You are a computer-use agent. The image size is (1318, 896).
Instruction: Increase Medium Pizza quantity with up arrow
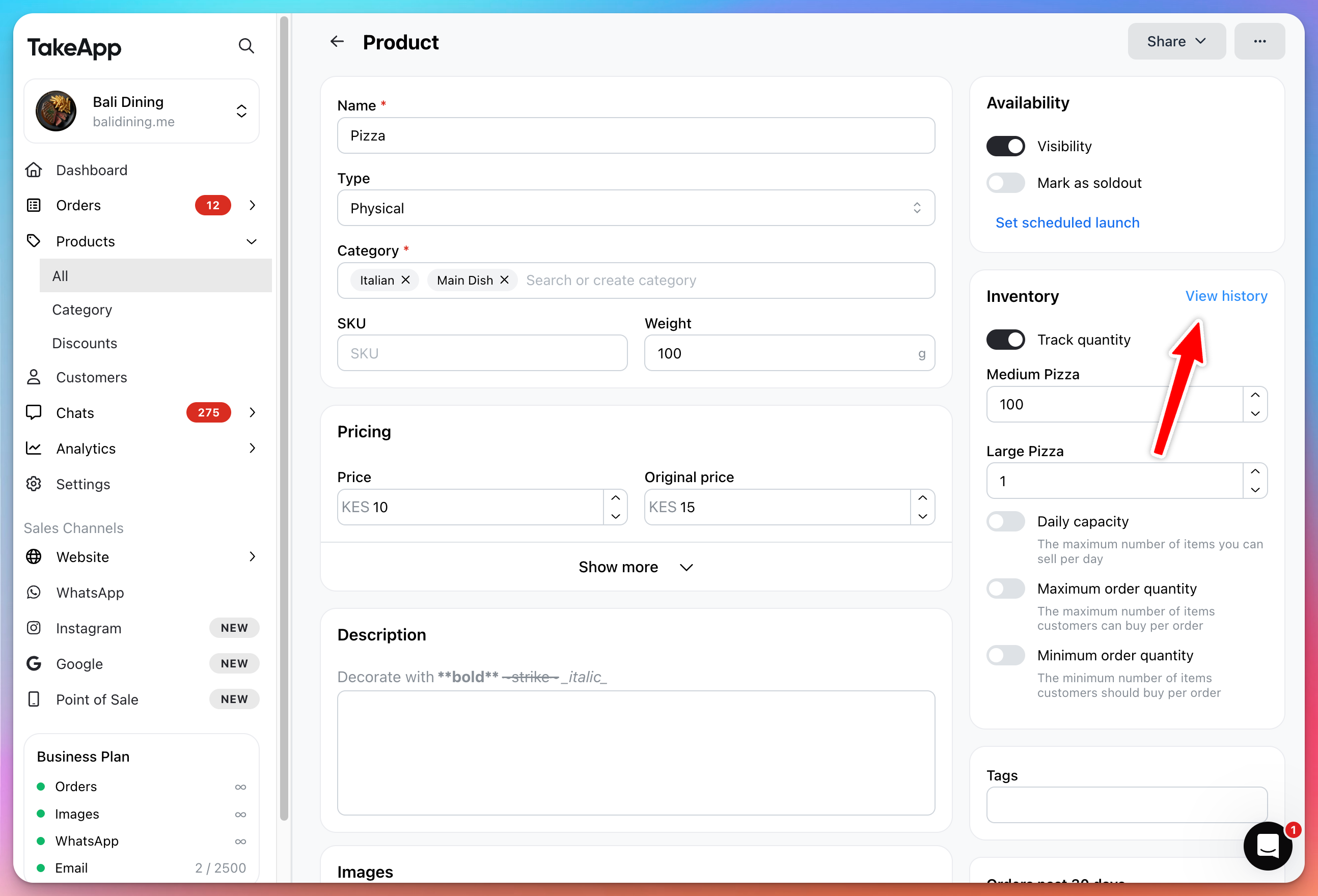tap(1255, 395)
